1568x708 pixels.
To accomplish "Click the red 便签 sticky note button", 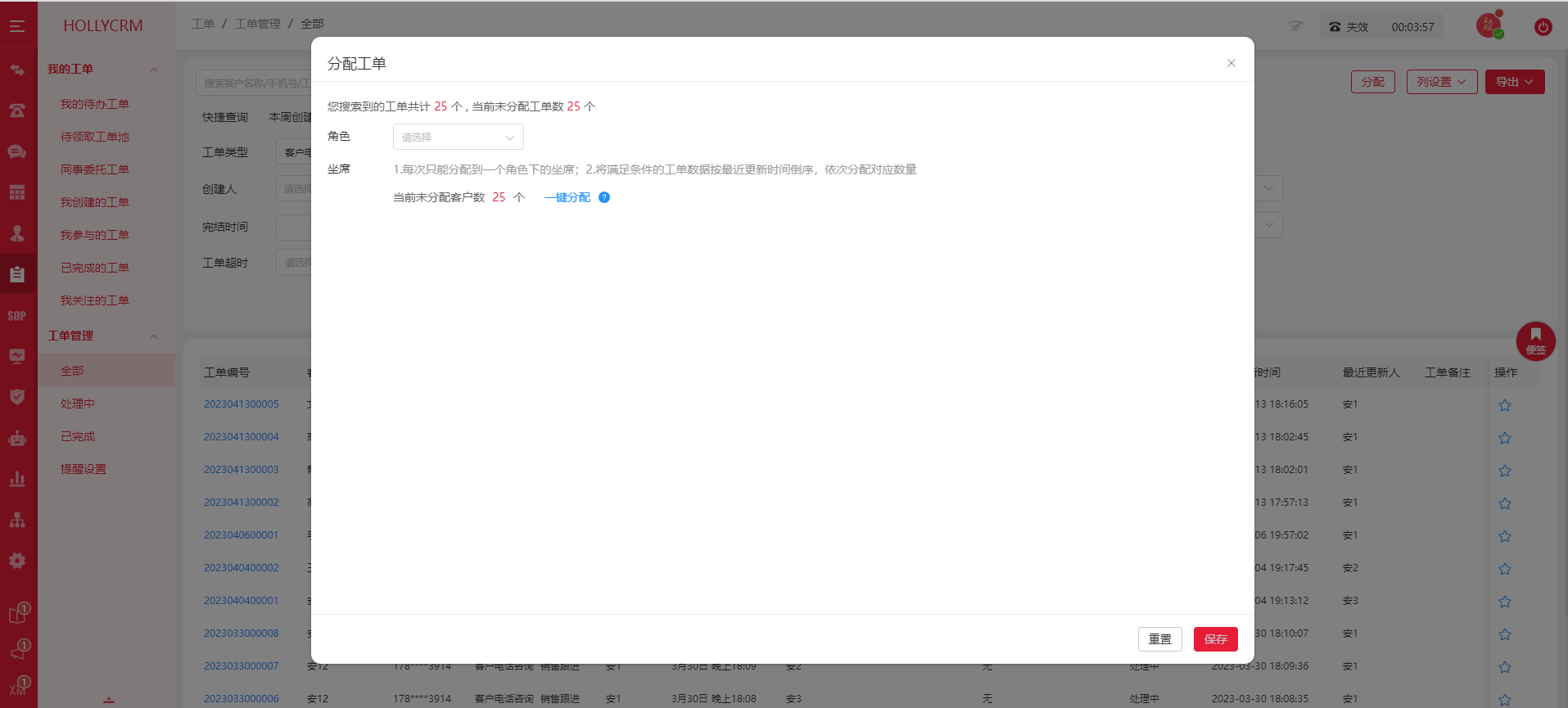I will coord(1535,340).
